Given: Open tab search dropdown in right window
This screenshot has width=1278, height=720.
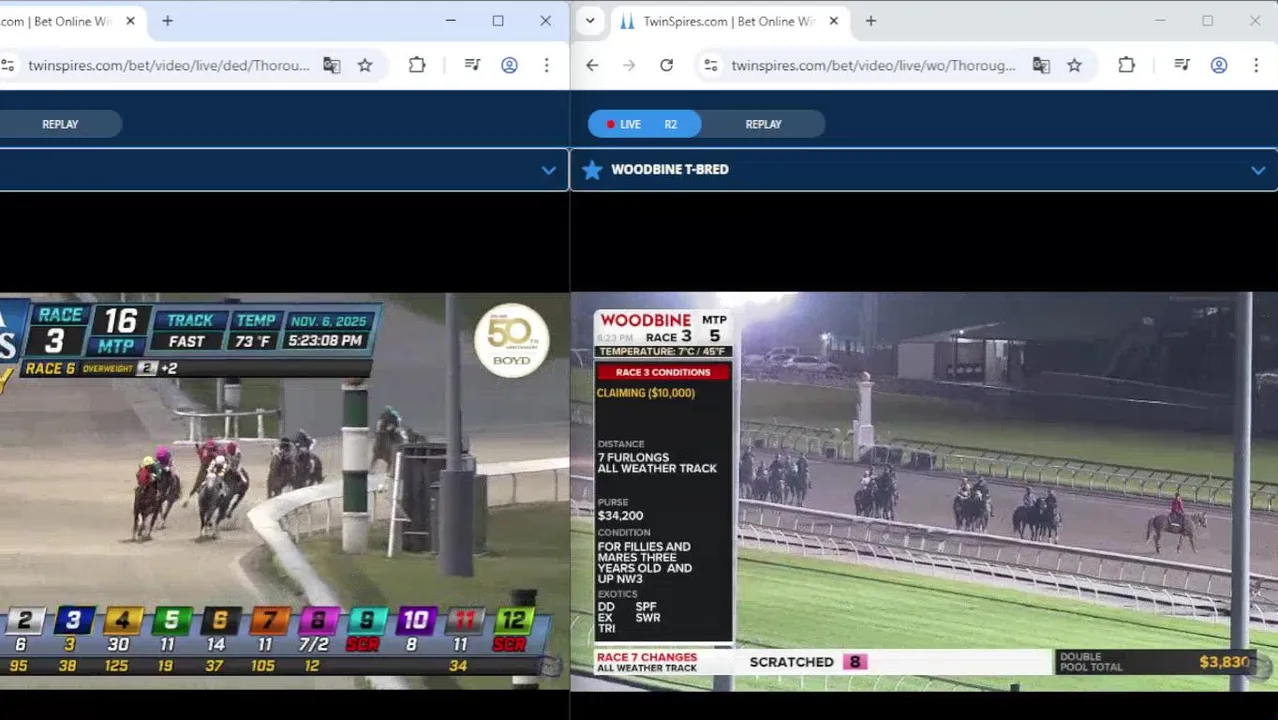Looking at the screenshot, I should (590, 21).
